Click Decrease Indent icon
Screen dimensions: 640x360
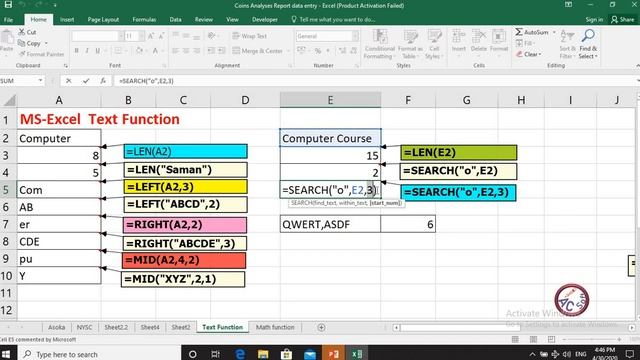click(211, 51)
